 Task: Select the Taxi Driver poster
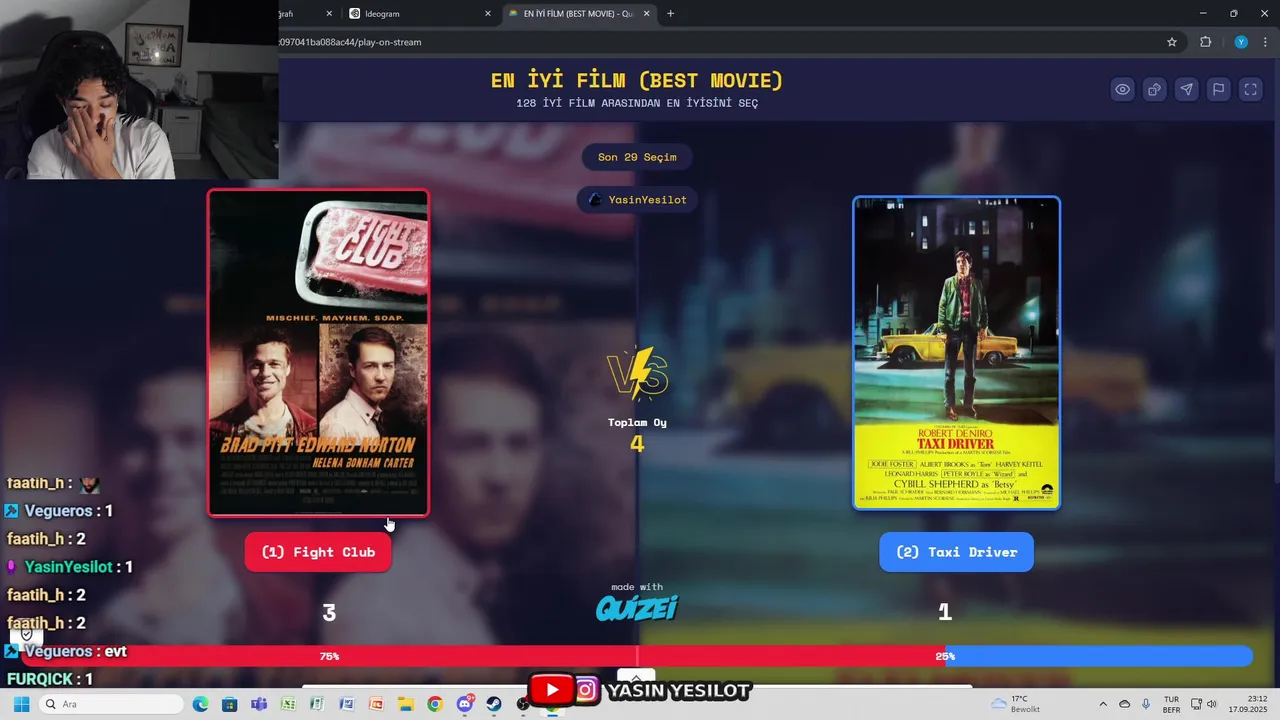pyautogui.click(x=956, y=353)
